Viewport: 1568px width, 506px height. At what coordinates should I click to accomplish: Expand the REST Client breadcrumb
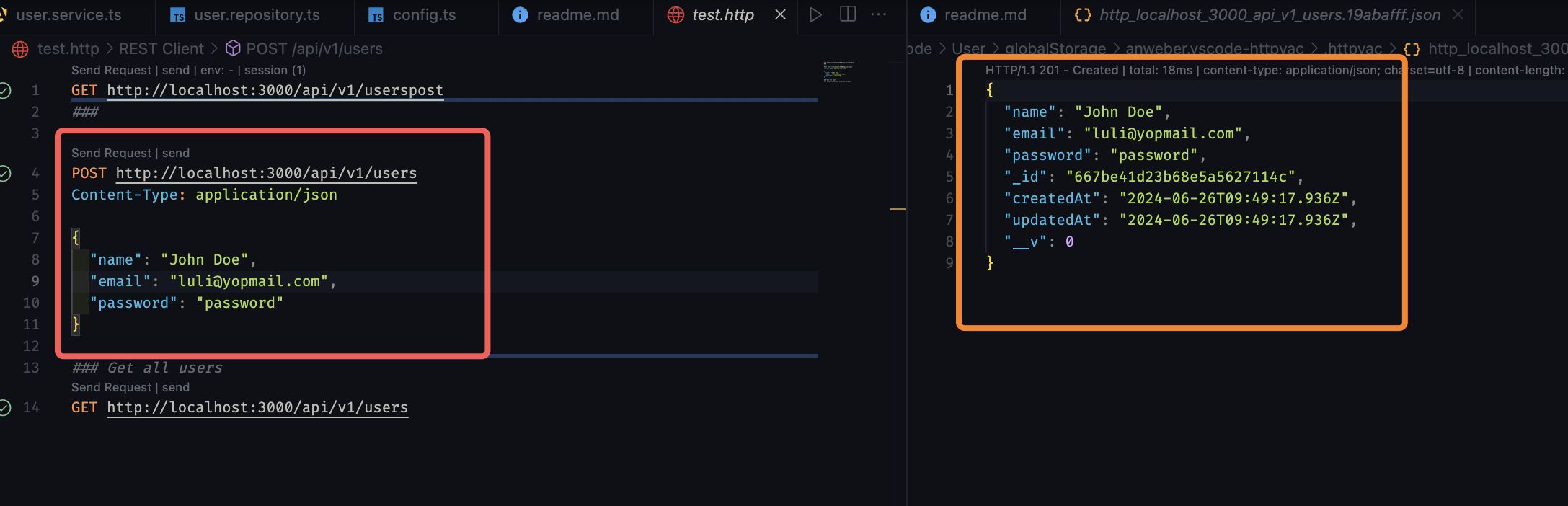161,49
